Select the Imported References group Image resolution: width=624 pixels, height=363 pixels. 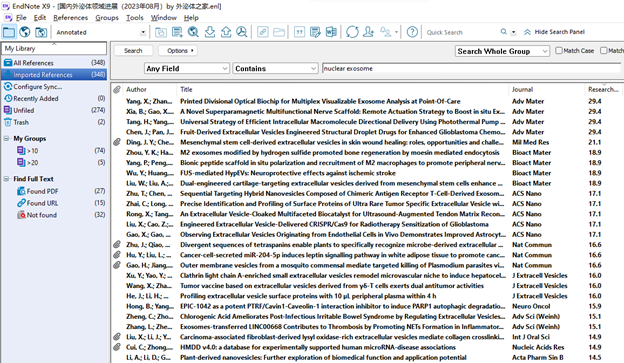point(55,74)
